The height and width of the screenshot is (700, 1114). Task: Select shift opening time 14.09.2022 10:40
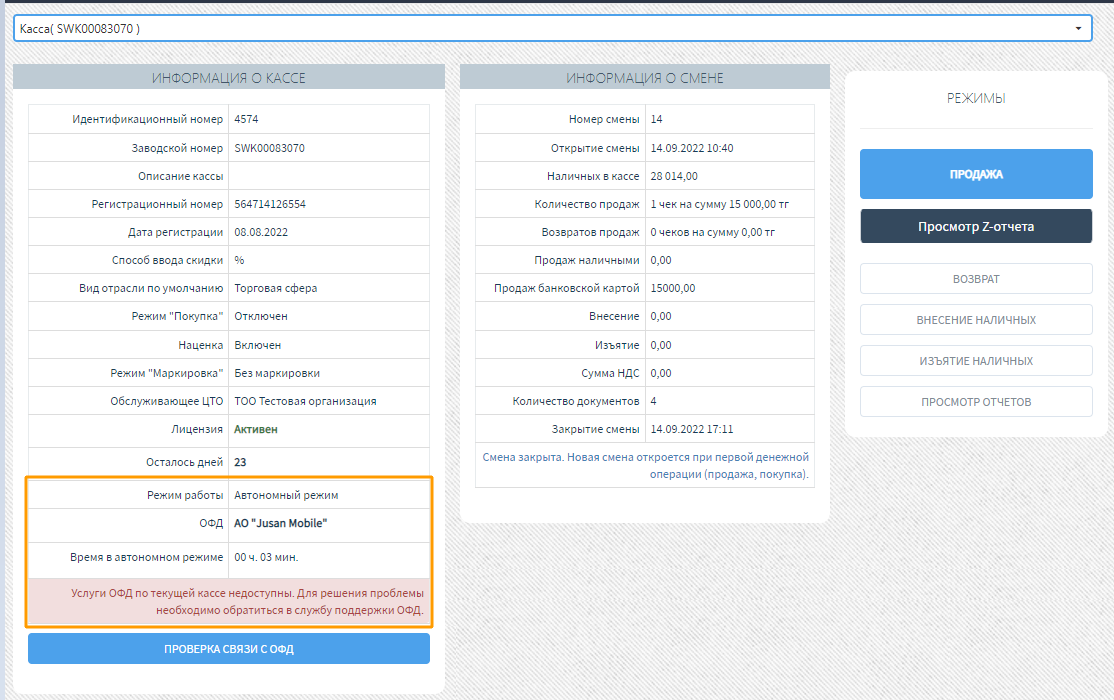(x=692, y=149)
